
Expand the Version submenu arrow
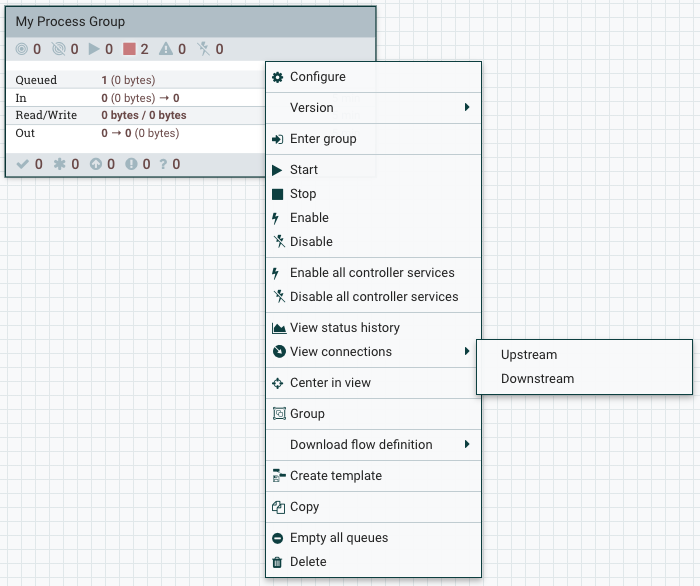point(467,108)
